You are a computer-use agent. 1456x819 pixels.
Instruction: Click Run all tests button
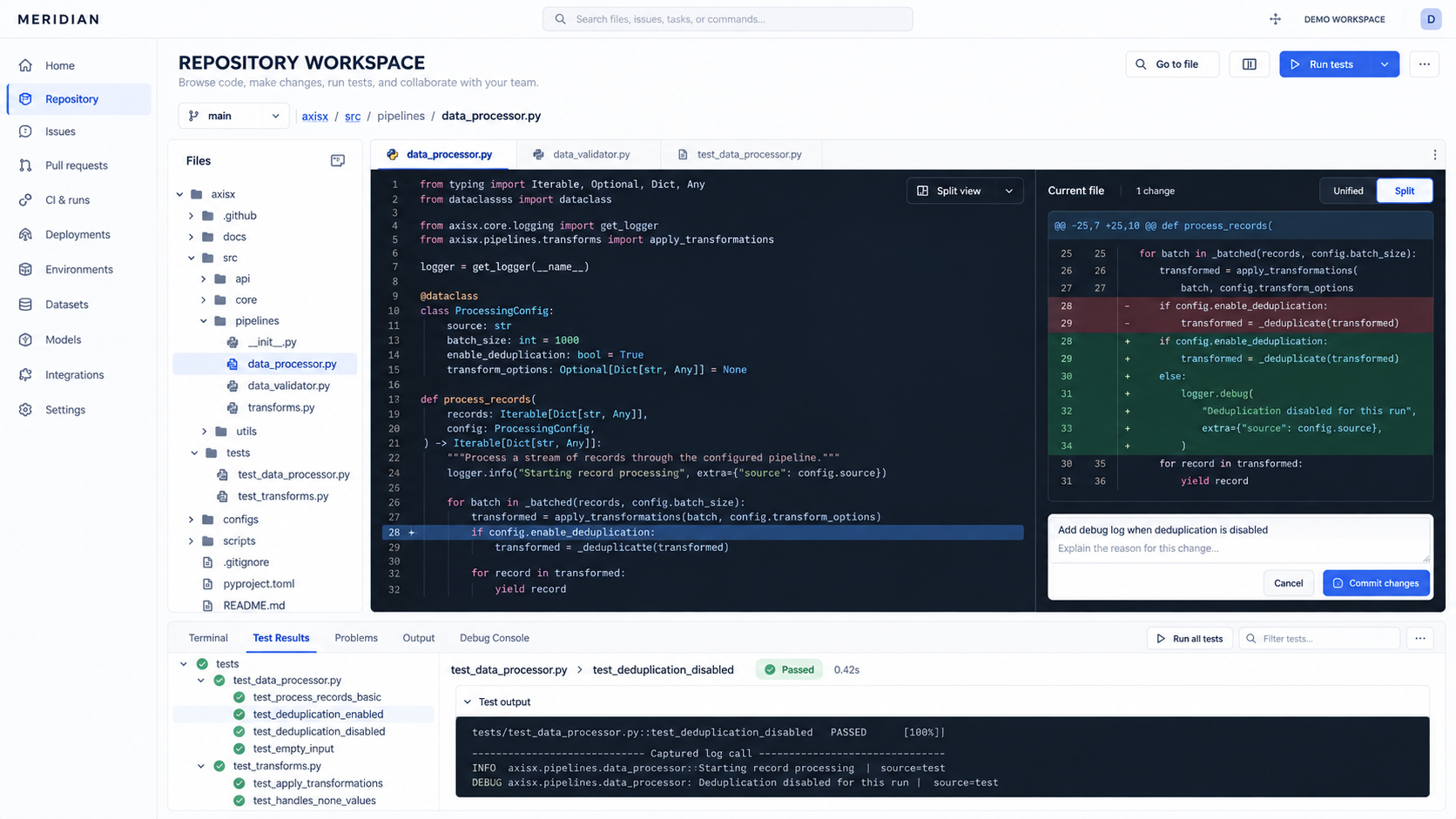point(1189,639)
